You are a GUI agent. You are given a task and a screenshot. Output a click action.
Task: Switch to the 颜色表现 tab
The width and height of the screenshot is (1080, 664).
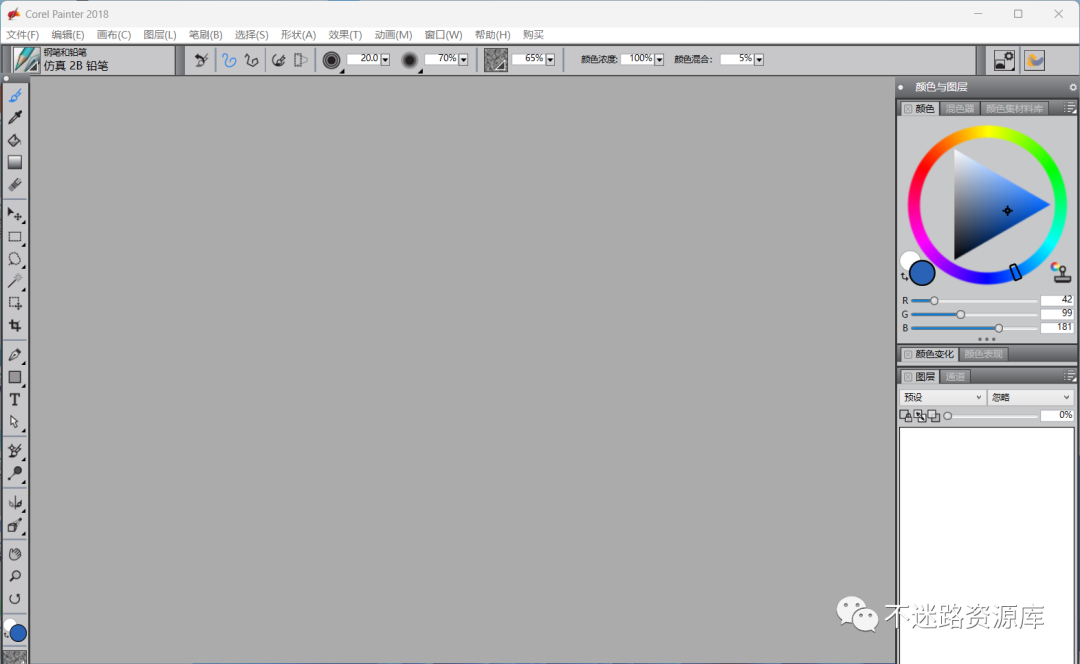(984, 354)
